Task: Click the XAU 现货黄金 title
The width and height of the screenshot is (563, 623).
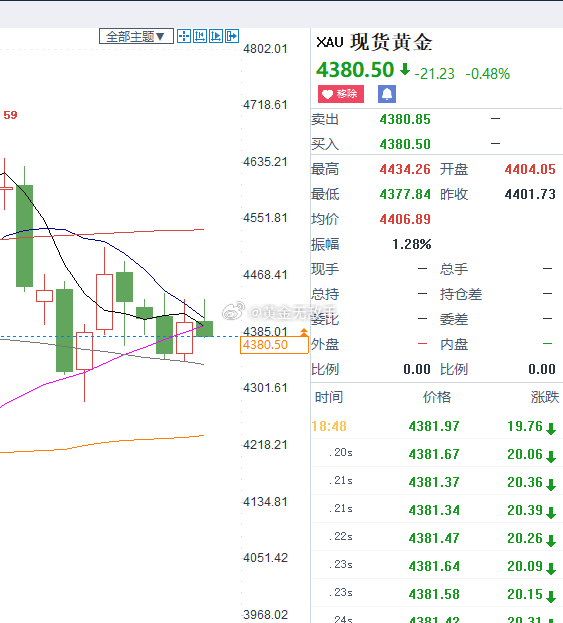Action: click(x=374, y=42)
